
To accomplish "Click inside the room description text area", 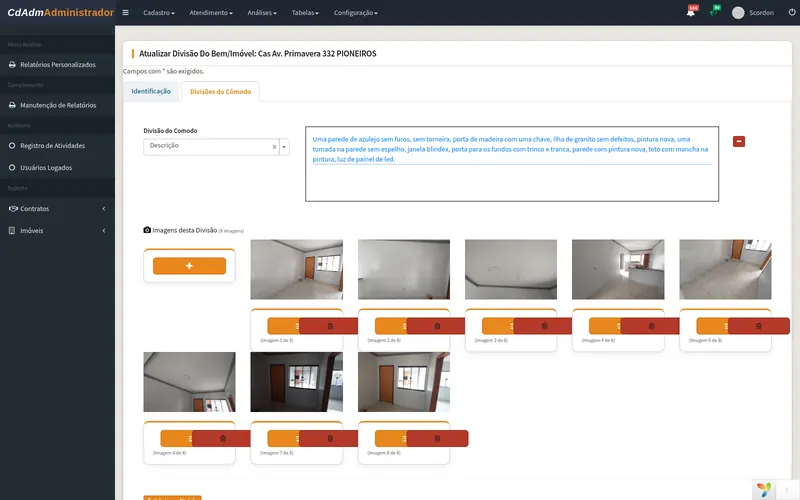I will [512, 164].
